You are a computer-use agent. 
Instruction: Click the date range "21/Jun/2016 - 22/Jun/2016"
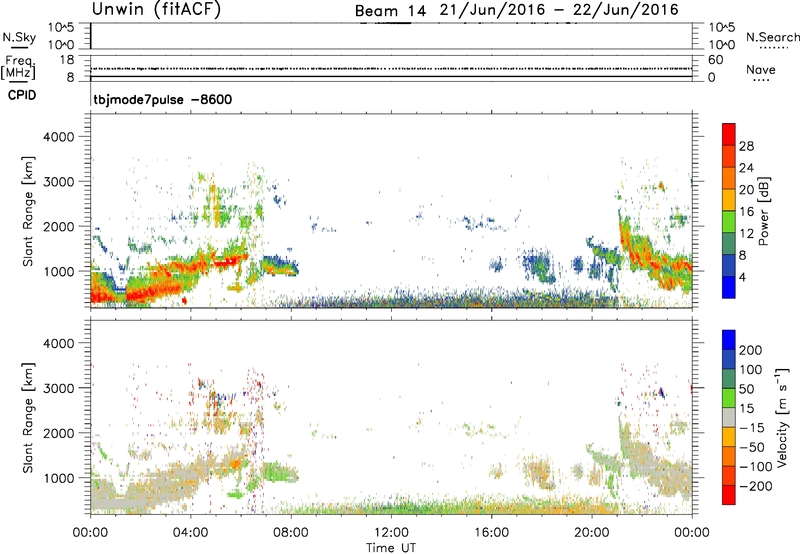(x=559, y=10)
